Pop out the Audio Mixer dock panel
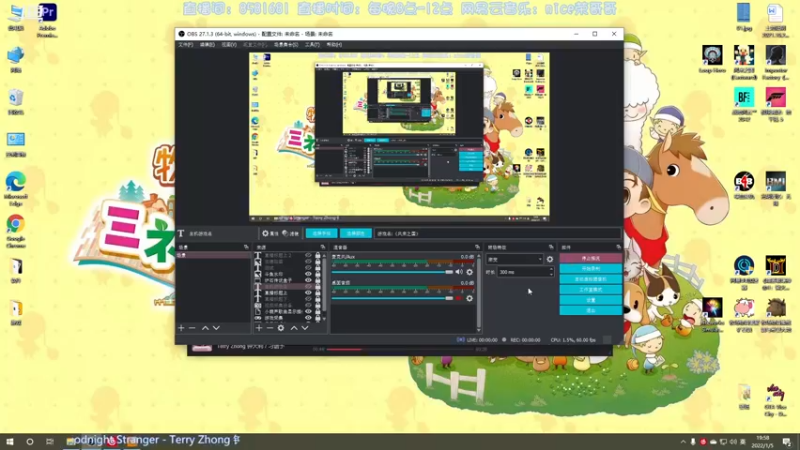This screenshot has width=800, height=450. 477,247
